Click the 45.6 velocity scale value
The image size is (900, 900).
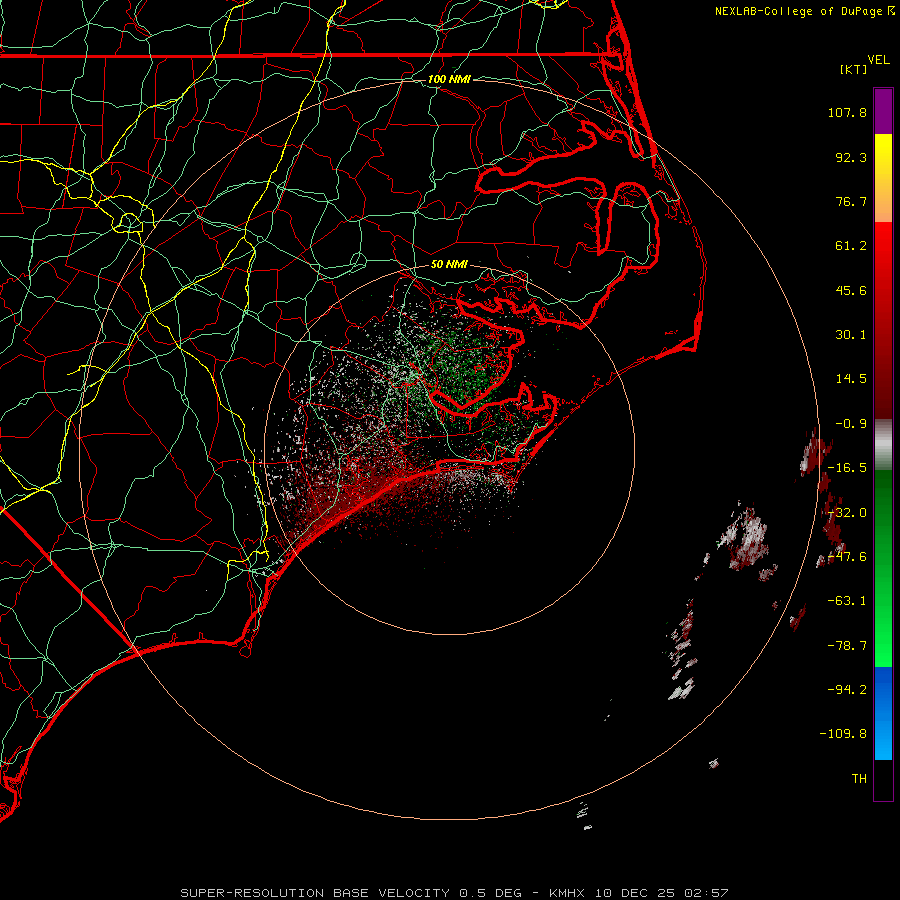(851, 290)
